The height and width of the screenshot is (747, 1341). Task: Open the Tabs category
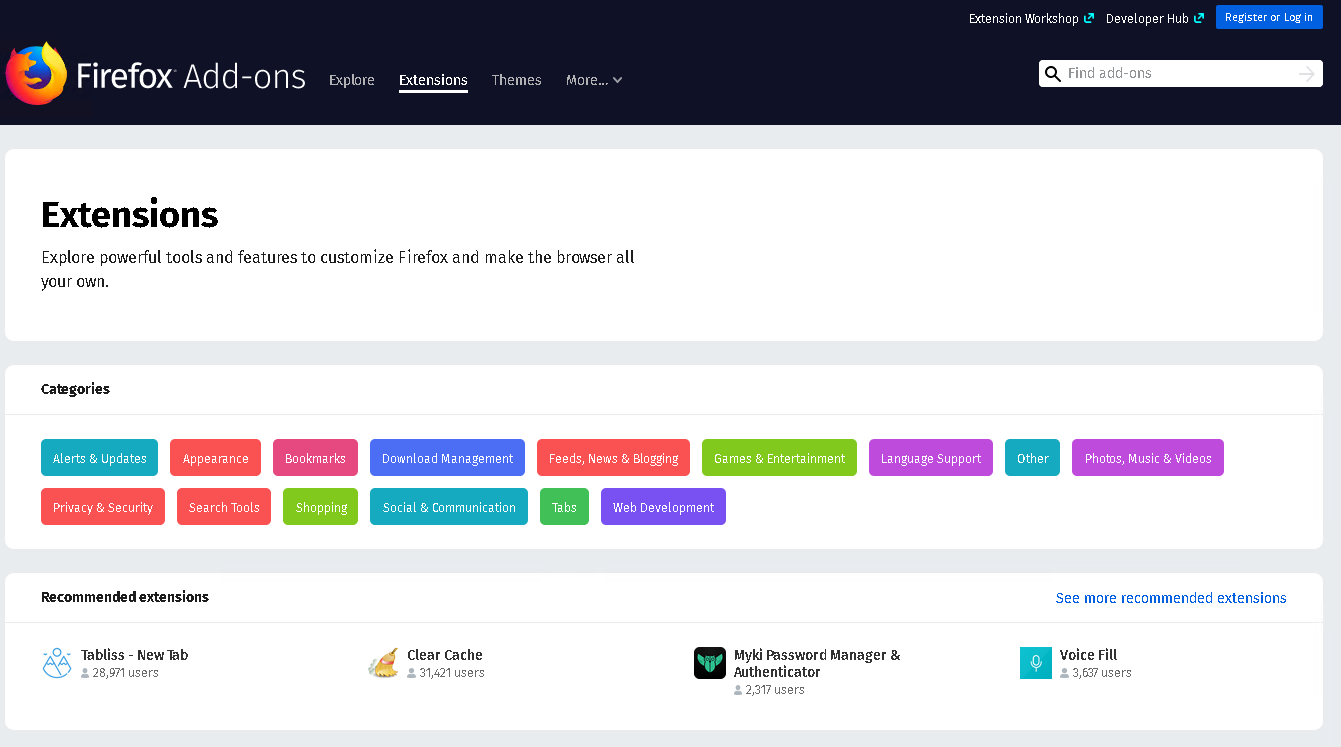tap(564, 507)
